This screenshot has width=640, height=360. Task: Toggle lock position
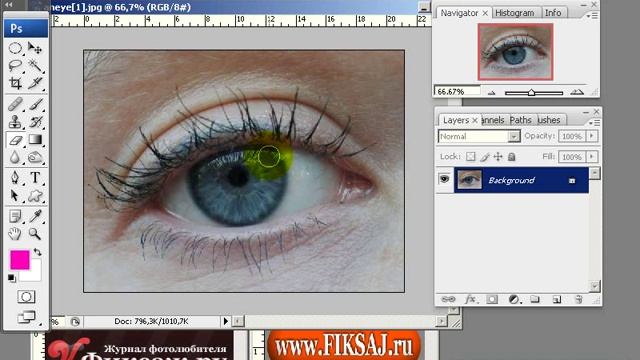click(x=498, y=156)
